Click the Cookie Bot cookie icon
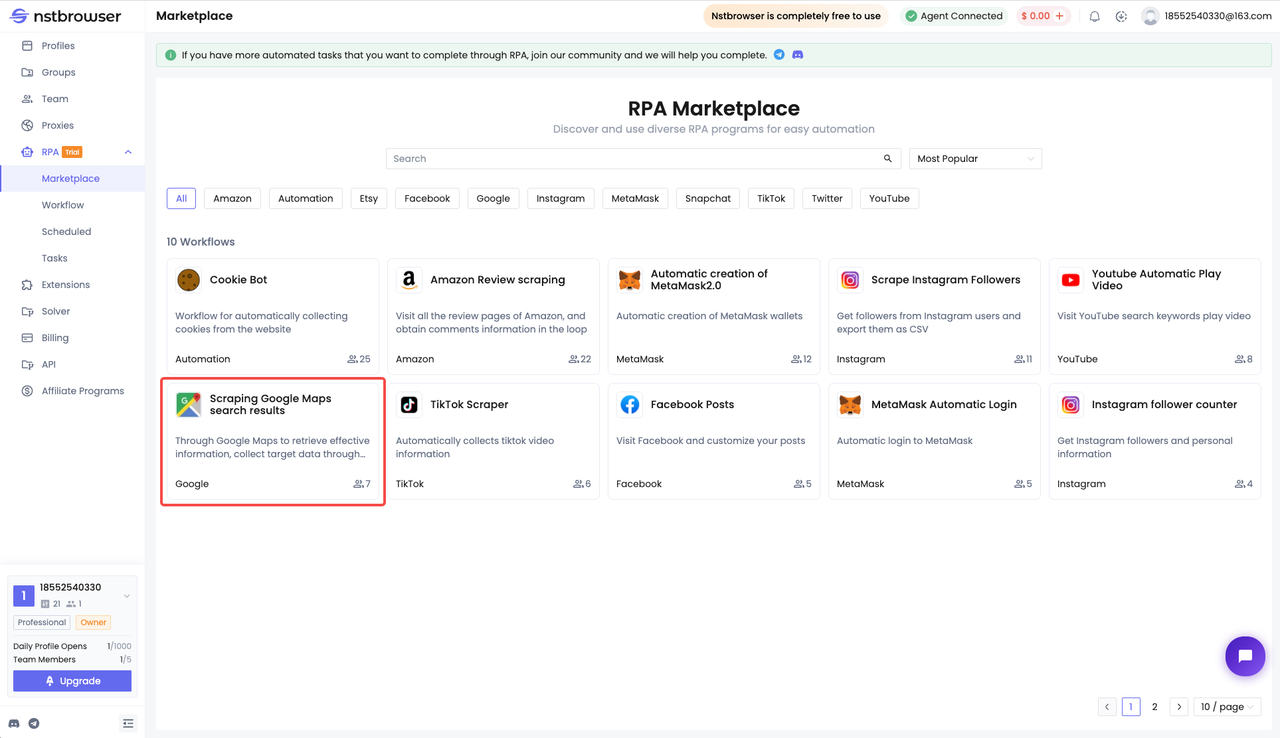 [x=188, y=280]
